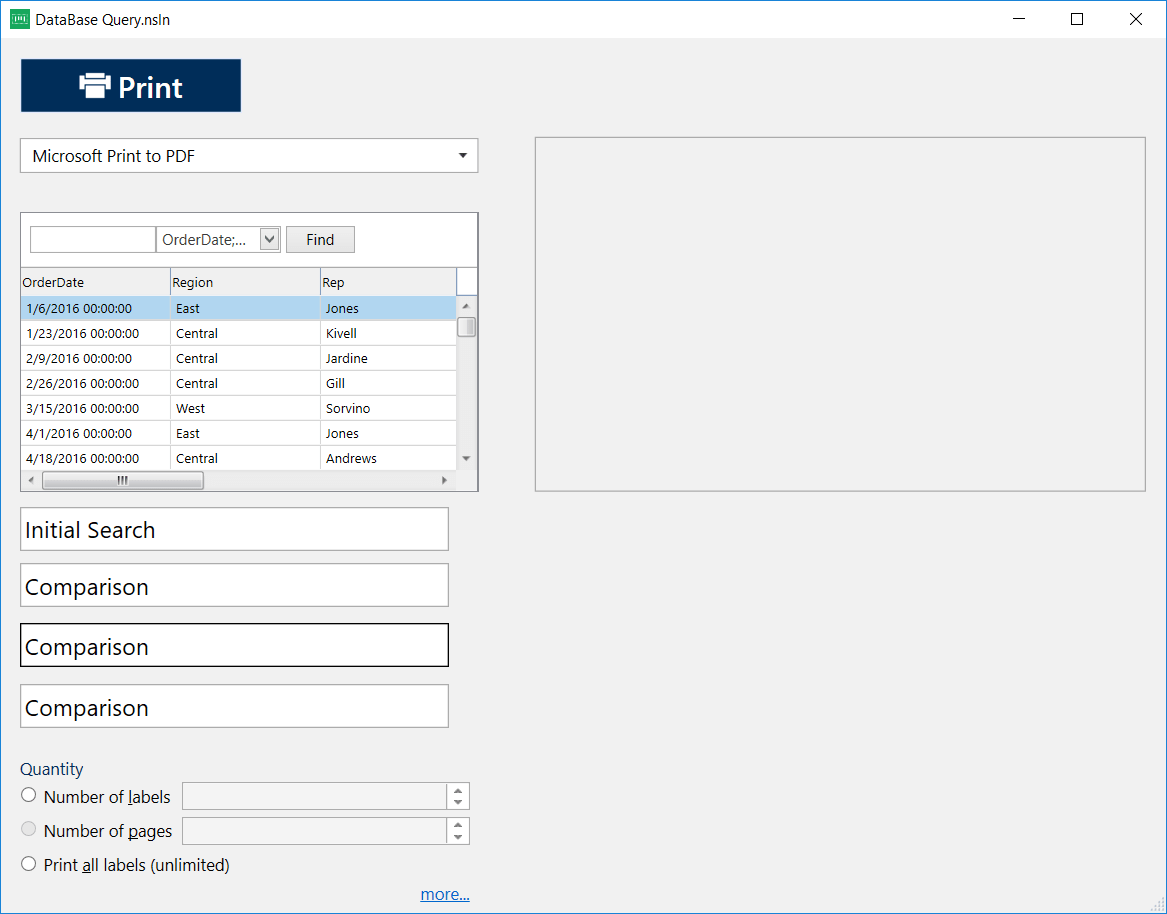This screenshot has height=914, width=1167.
Task: Select the row dated 2/26/2016 00:00:00
Action: [238, 383]
